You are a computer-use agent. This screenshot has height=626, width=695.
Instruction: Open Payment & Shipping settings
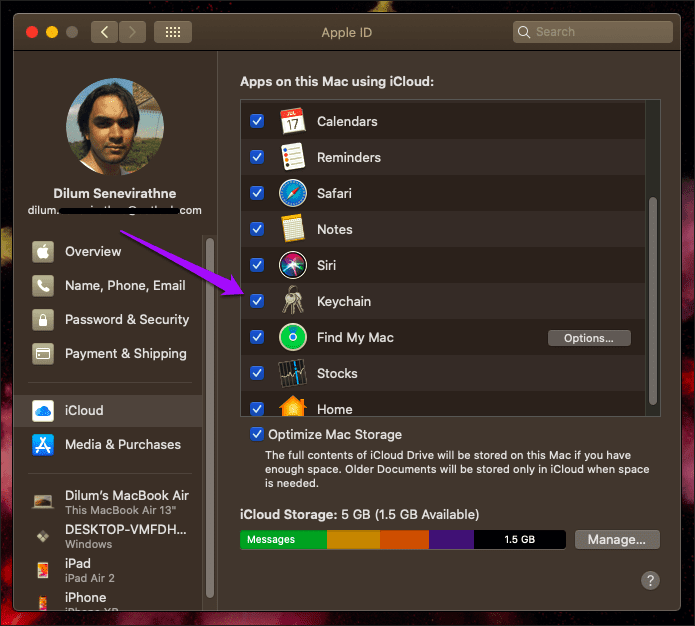[109, 354]
